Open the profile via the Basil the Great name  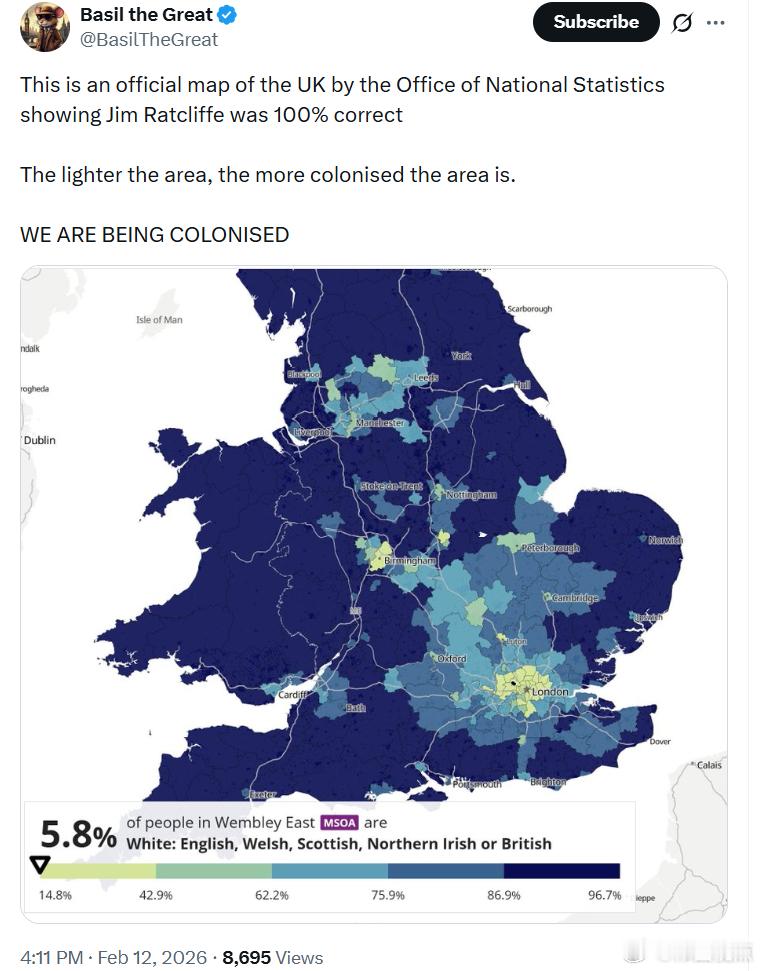(x=147, y=14)
